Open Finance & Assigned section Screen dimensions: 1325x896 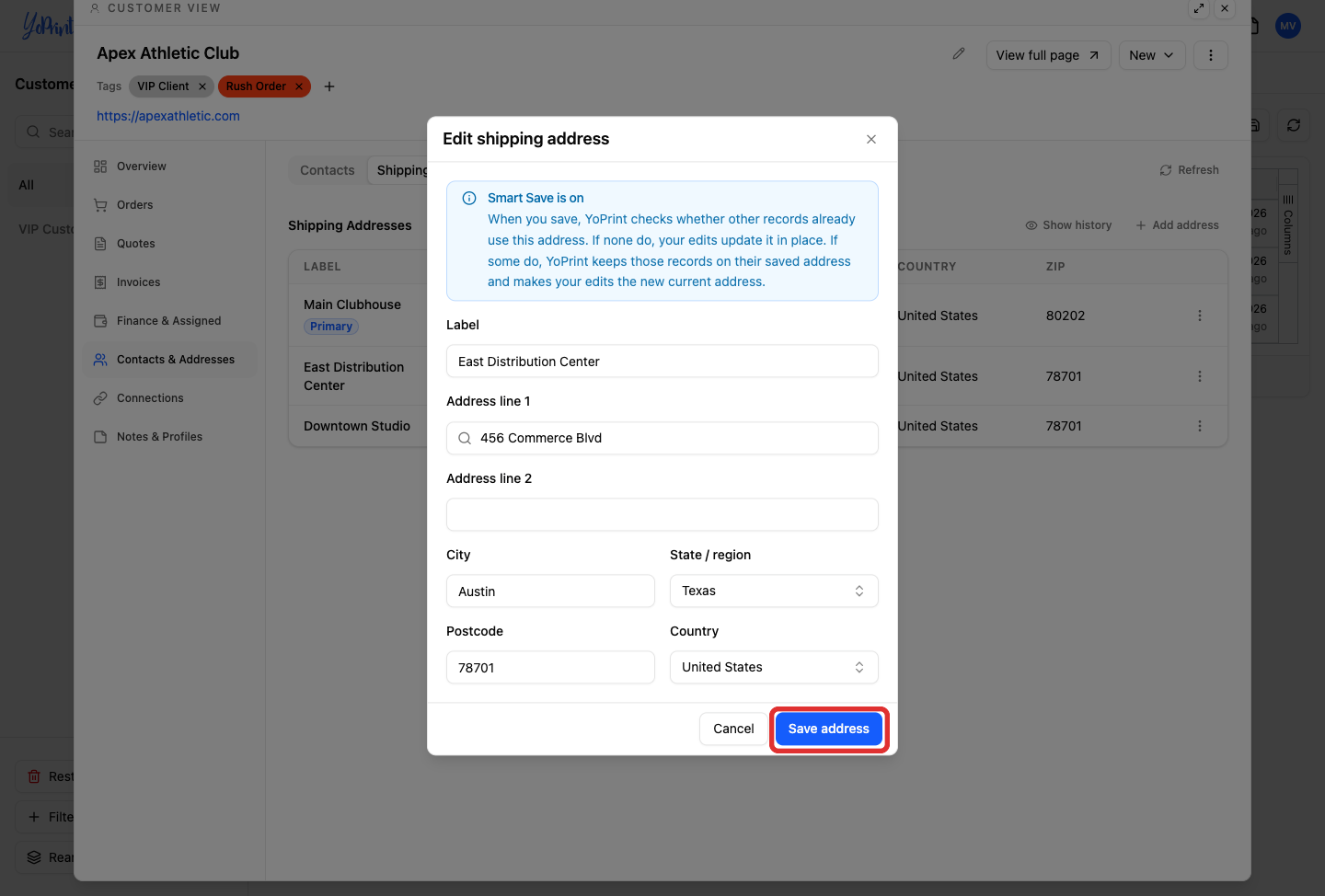[170, 321]
